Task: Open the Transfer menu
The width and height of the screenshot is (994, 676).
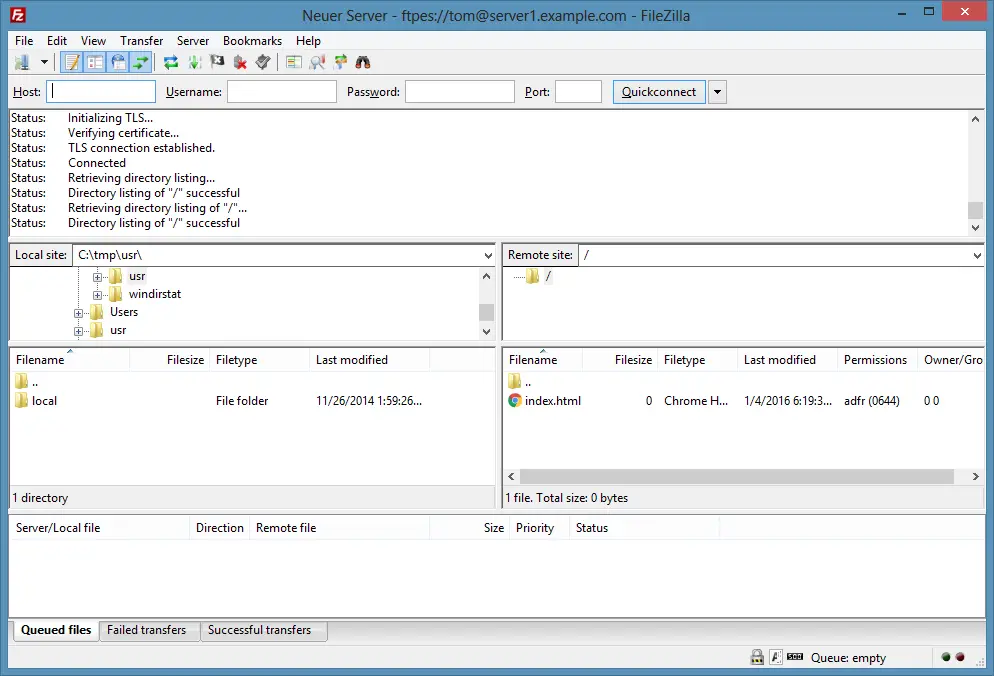Action: [x=141, y=41]
